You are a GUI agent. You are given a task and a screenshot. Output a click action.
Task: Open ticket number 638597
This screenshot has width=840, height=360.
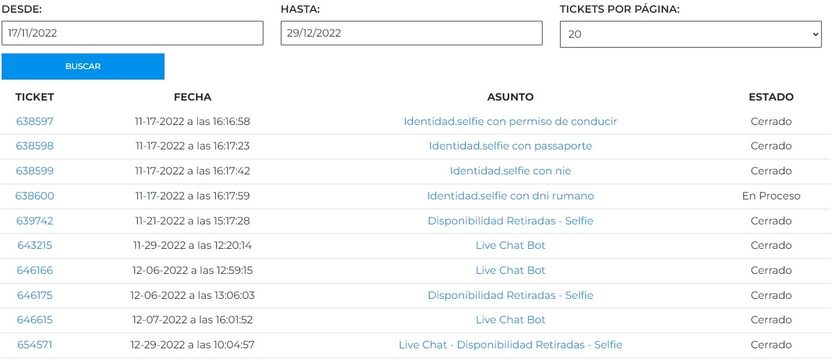click(x=35, y=122)
